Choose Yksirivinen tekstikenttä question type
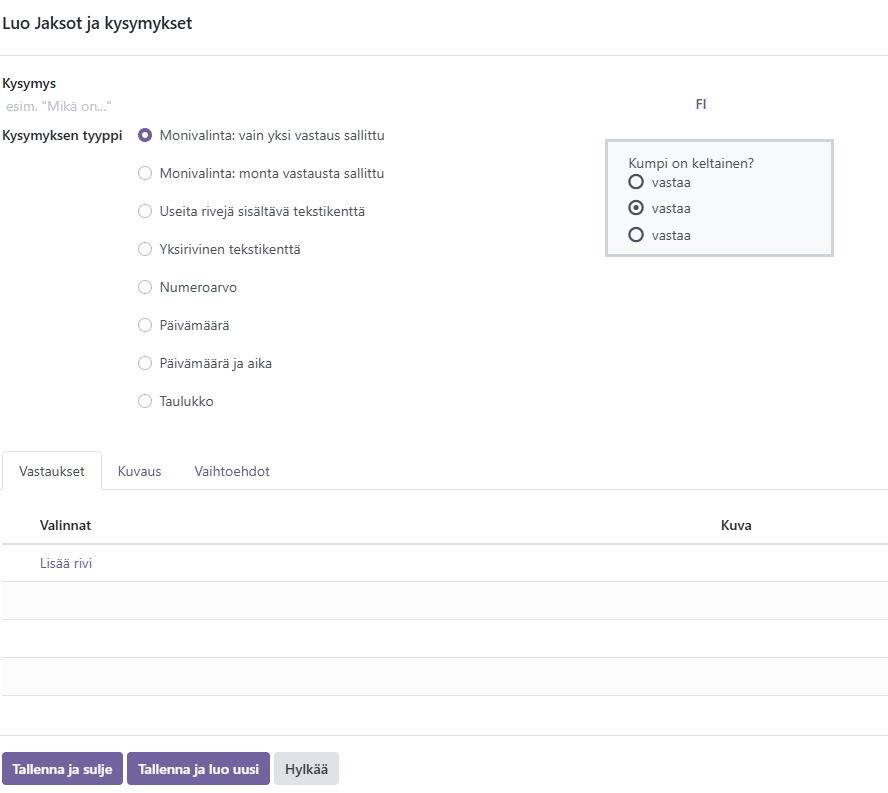888x793 pixels. point(145,249)
